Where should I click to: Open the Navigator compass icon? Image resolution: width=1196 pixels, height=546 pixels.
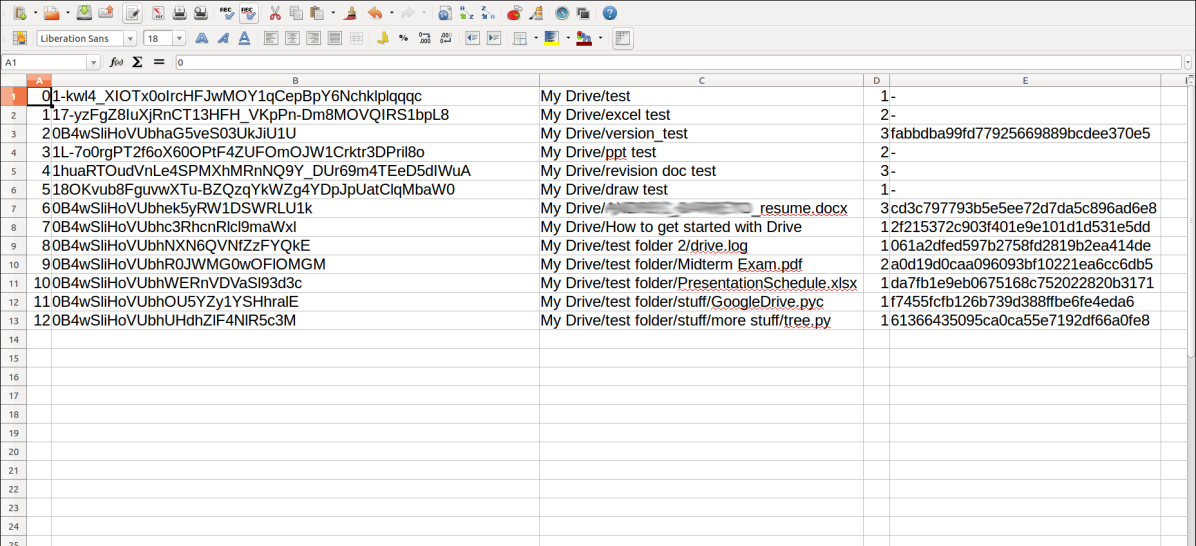point(562,13)
